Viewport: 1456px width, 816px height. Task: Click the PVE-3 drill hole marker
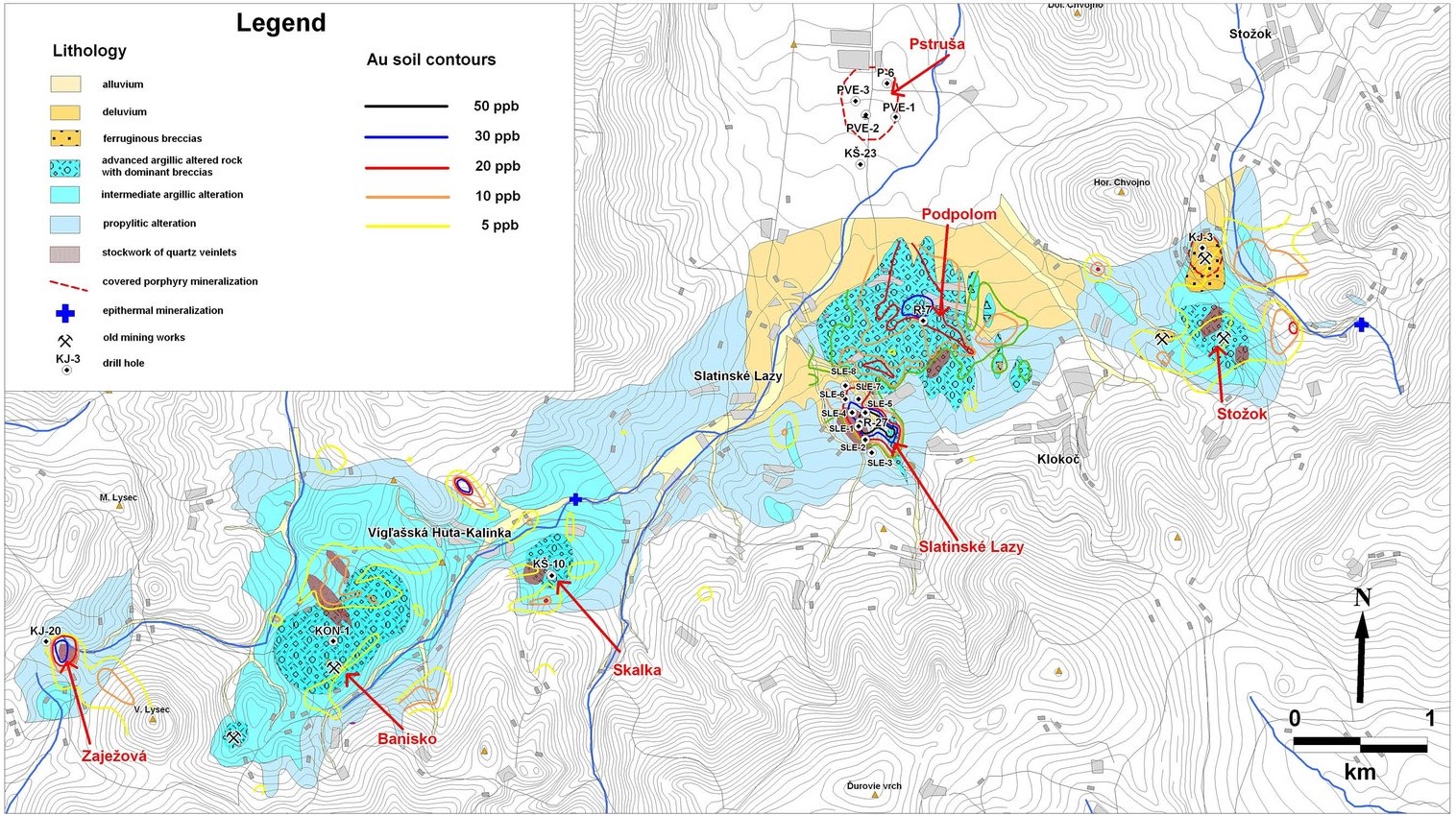855,102
